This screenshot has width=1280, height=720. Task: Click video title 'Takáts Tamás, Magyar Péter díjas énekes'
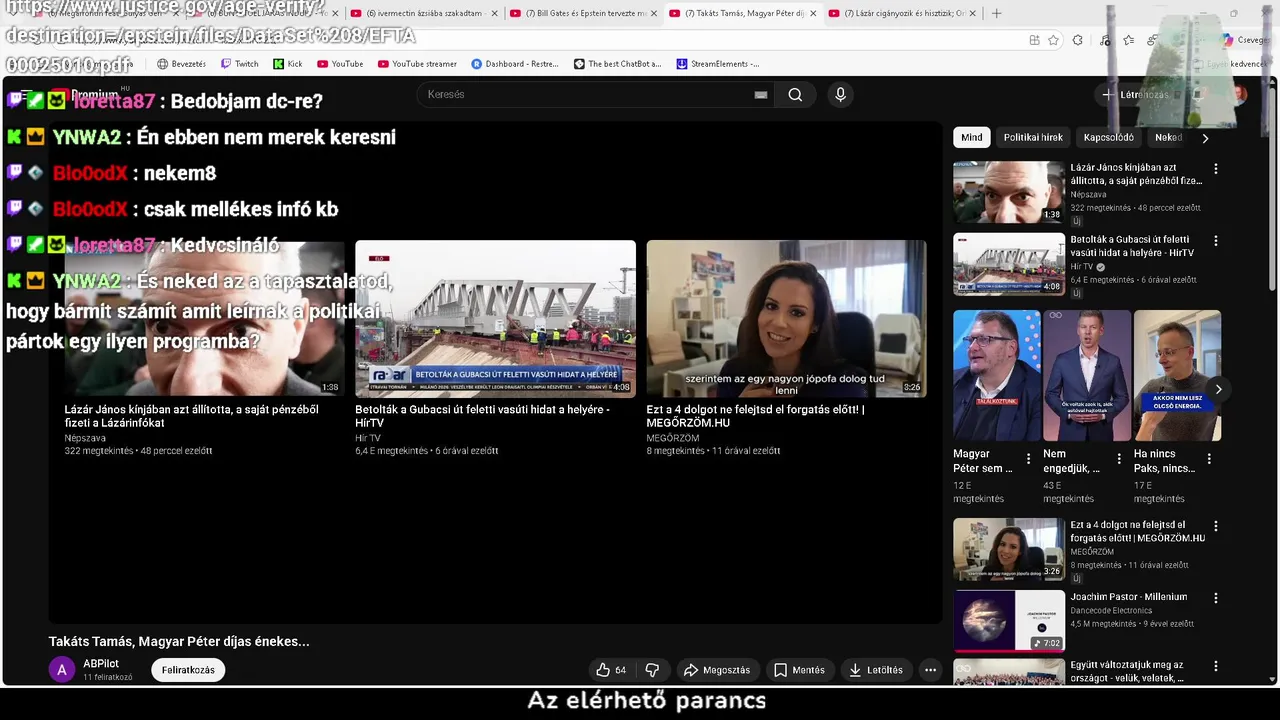pos(179,642)
